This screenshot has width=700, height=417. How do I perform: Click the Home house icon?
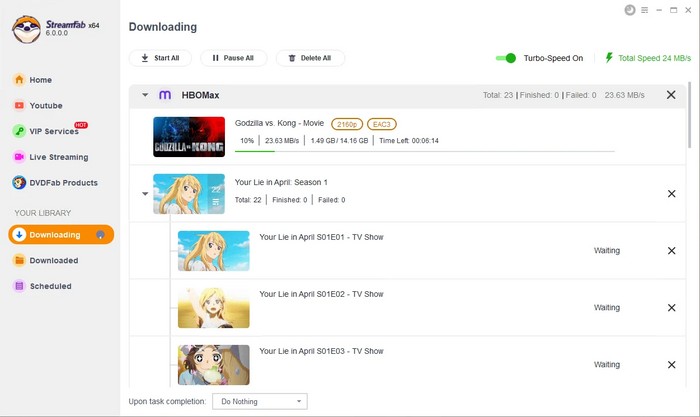(x=19, y=80)
